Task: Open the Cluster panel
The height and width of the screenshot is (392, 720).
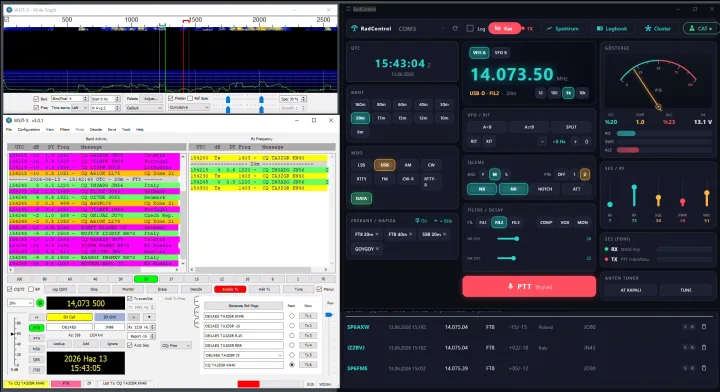Action: click(658, 28)
